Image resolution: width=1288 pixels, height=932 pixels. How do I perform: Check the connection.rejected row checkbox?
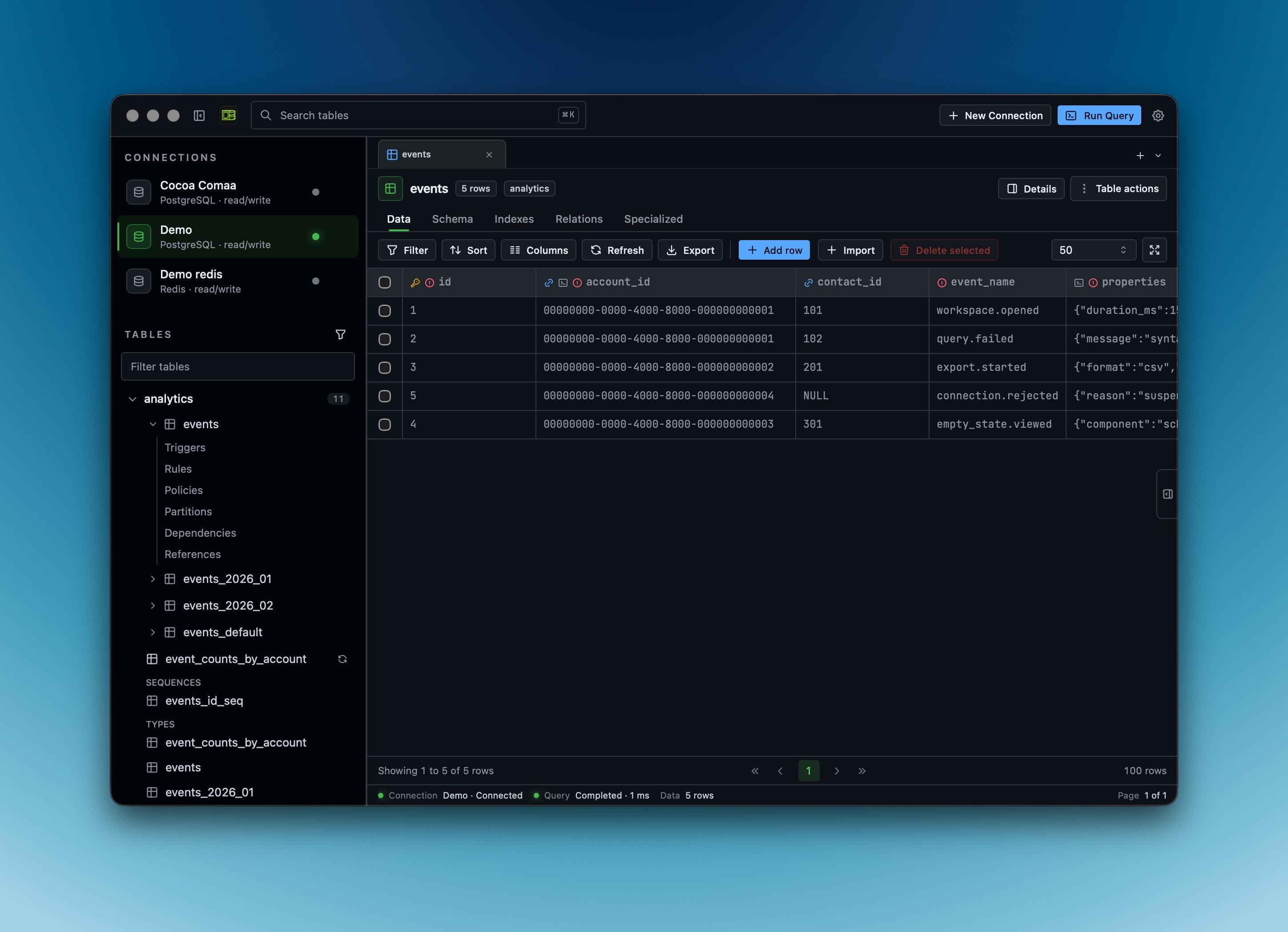coord(384,396)
